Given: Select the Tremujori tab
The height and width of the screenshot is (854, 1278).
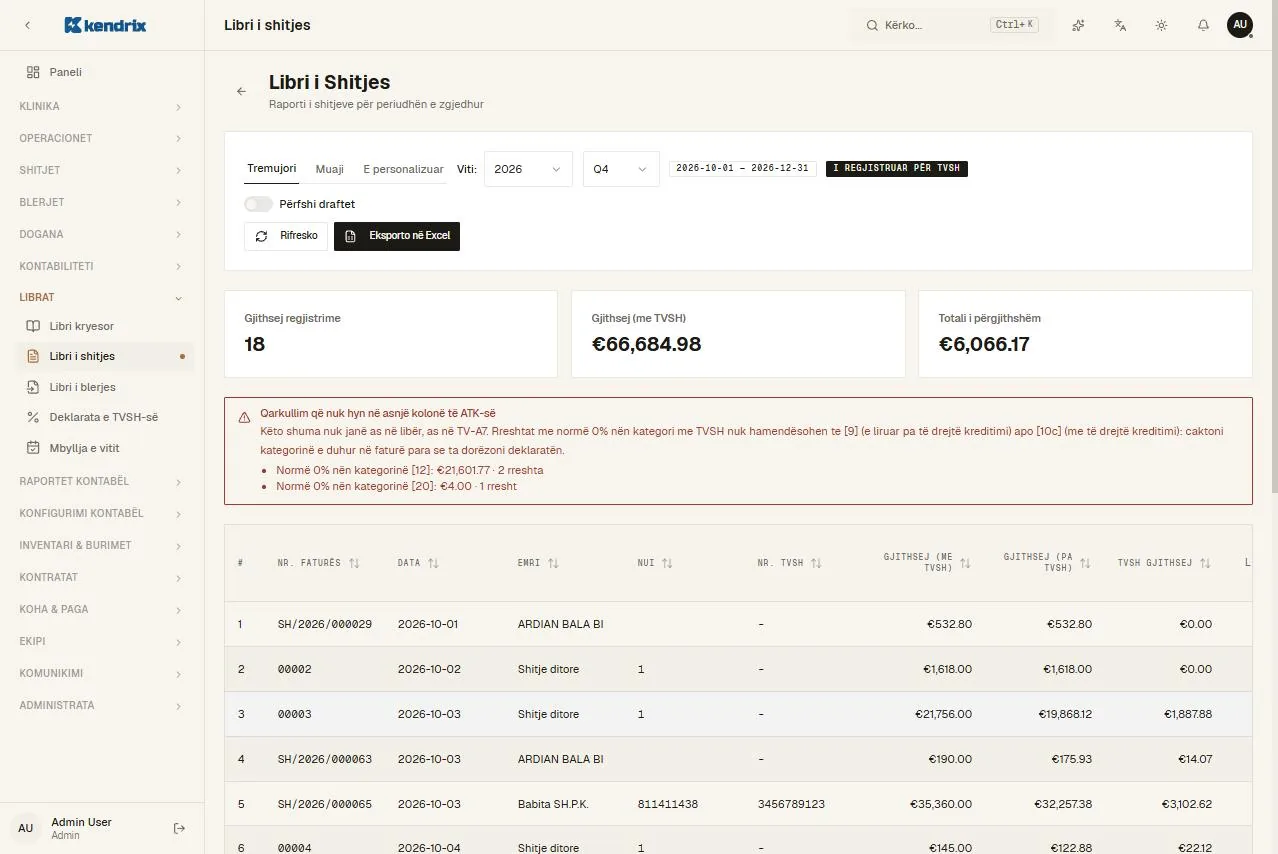Looking at the screenshot, I should point(272,169).
